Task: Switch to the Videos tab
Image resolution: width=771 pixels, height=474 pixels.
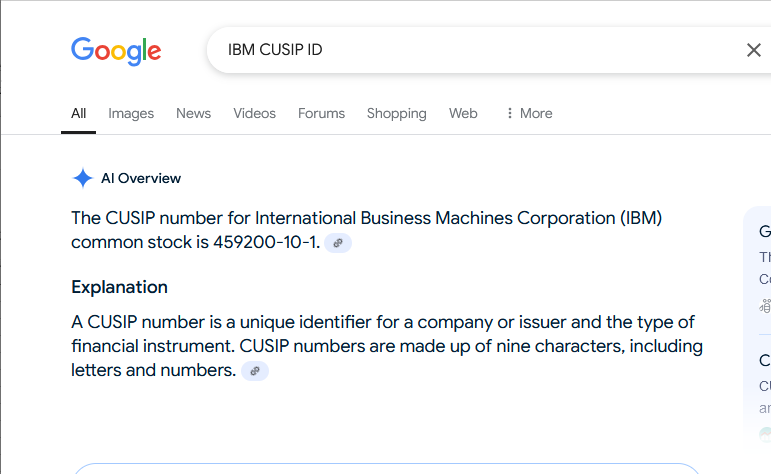Action: click(x=254, y=114)
